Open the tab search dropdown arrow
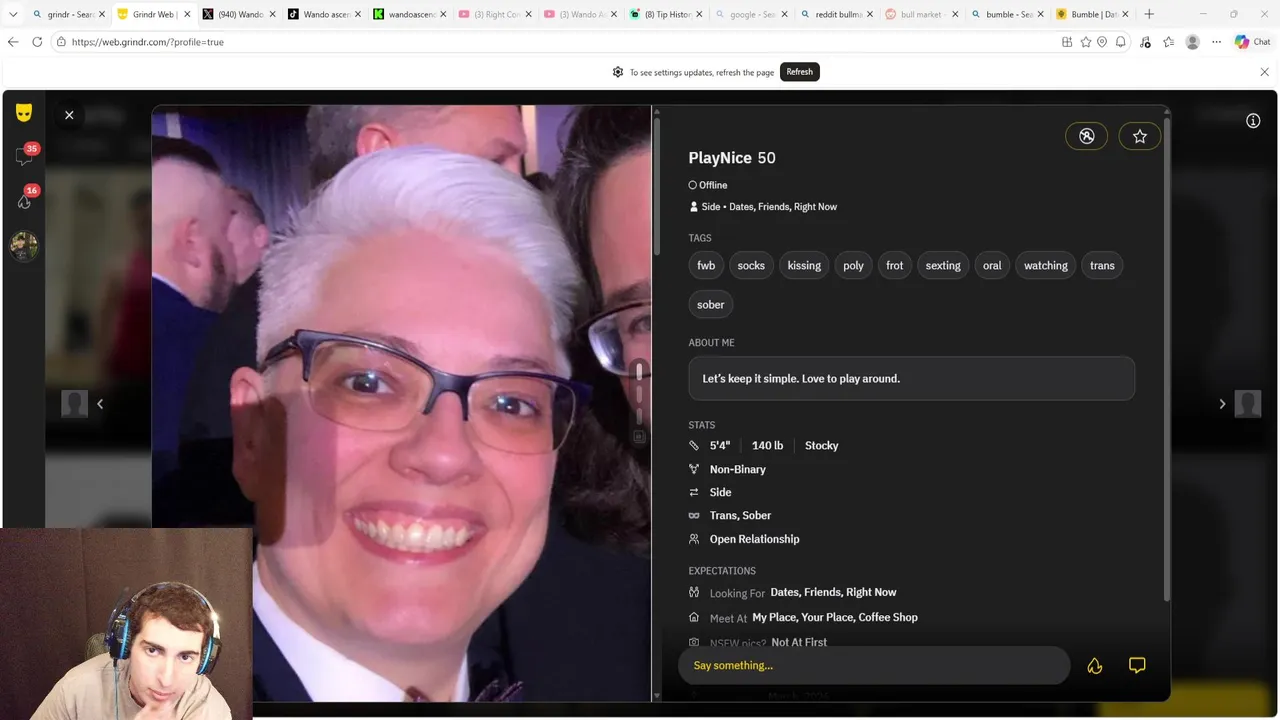 click(x=13, y=14)
